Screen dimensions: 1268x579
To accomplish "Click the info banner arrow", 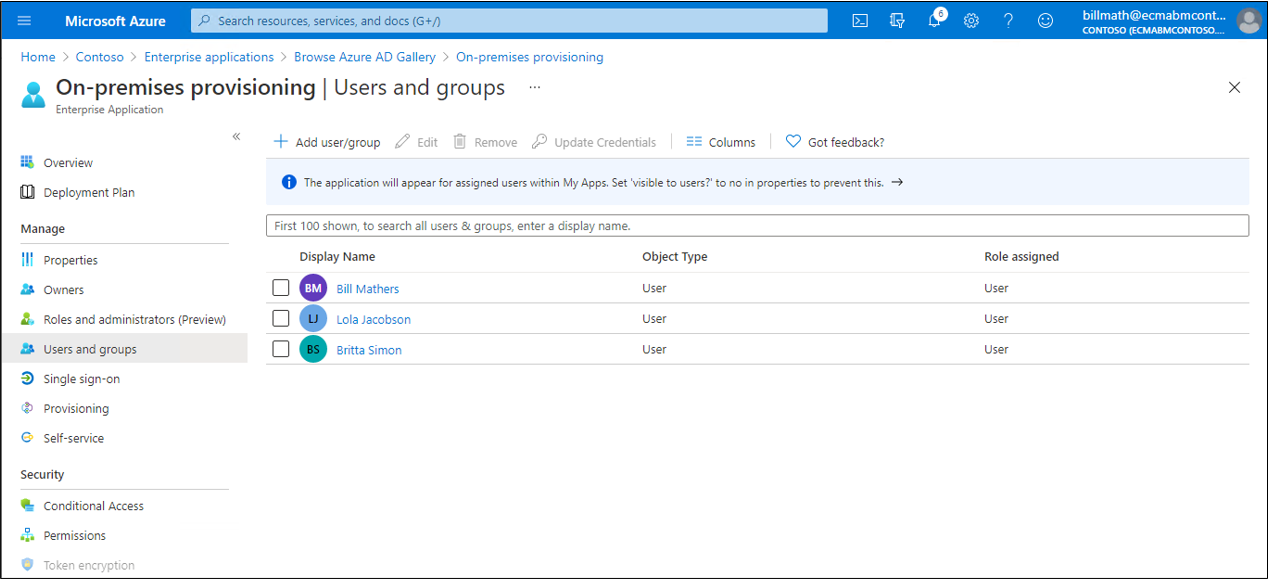I will pos(897,182).
